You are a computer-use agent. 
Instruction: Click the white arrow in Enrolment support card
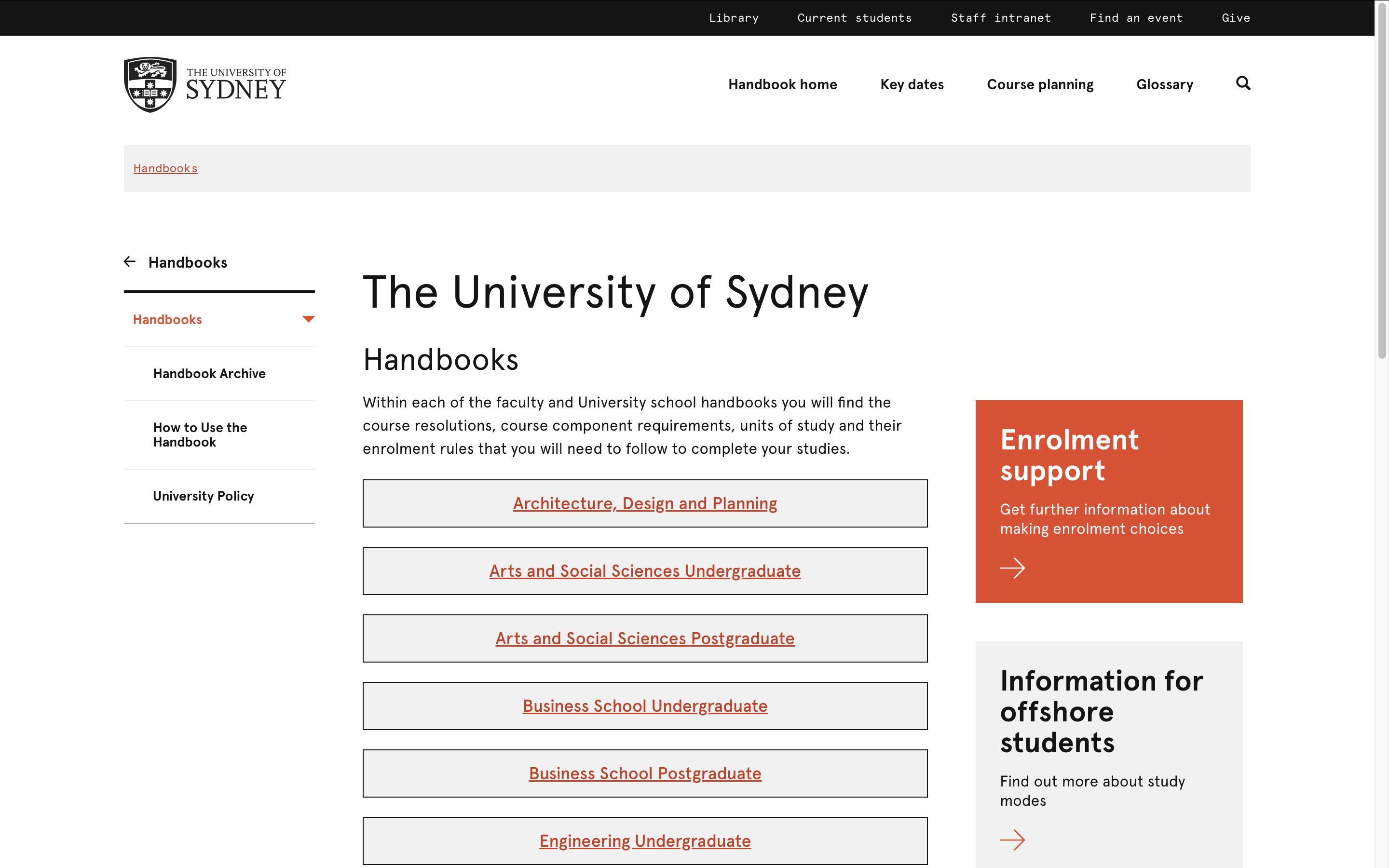pyautogui.click(x=1012, y=568)
